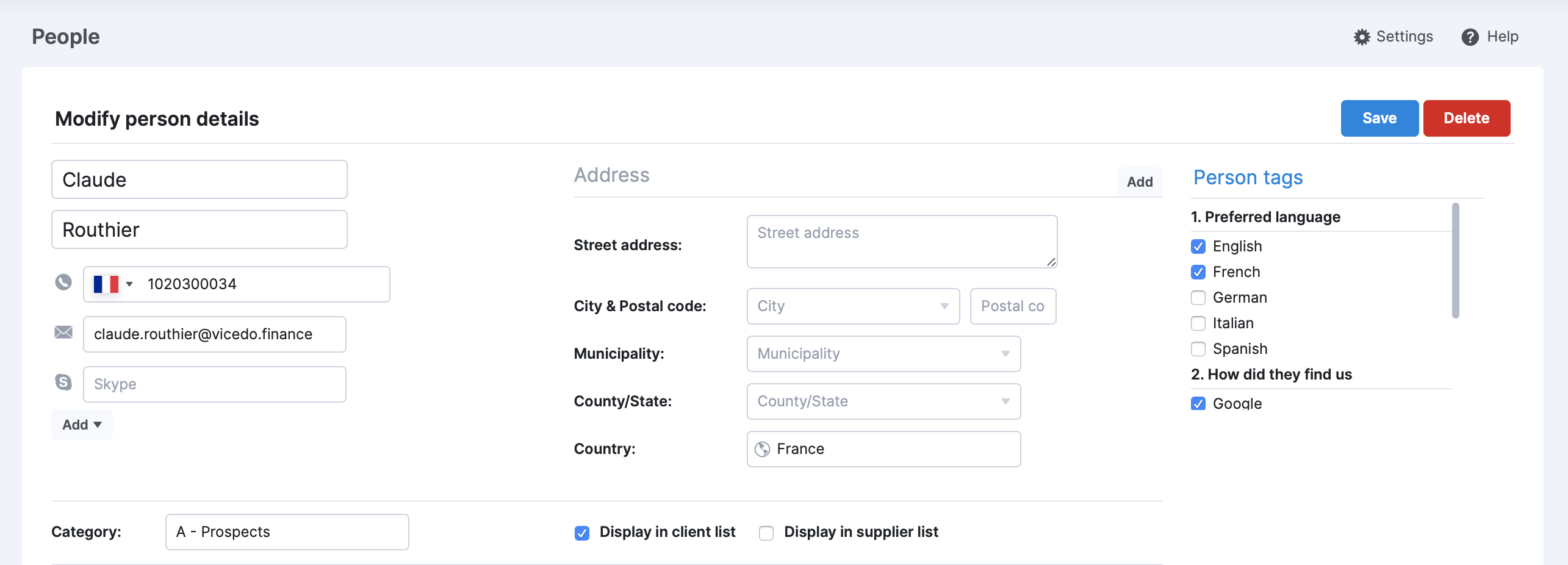Click the 1. Preferred language heading
Image resolution: width=1568 pixels, height=565 pixels.
pos(1265,217)
